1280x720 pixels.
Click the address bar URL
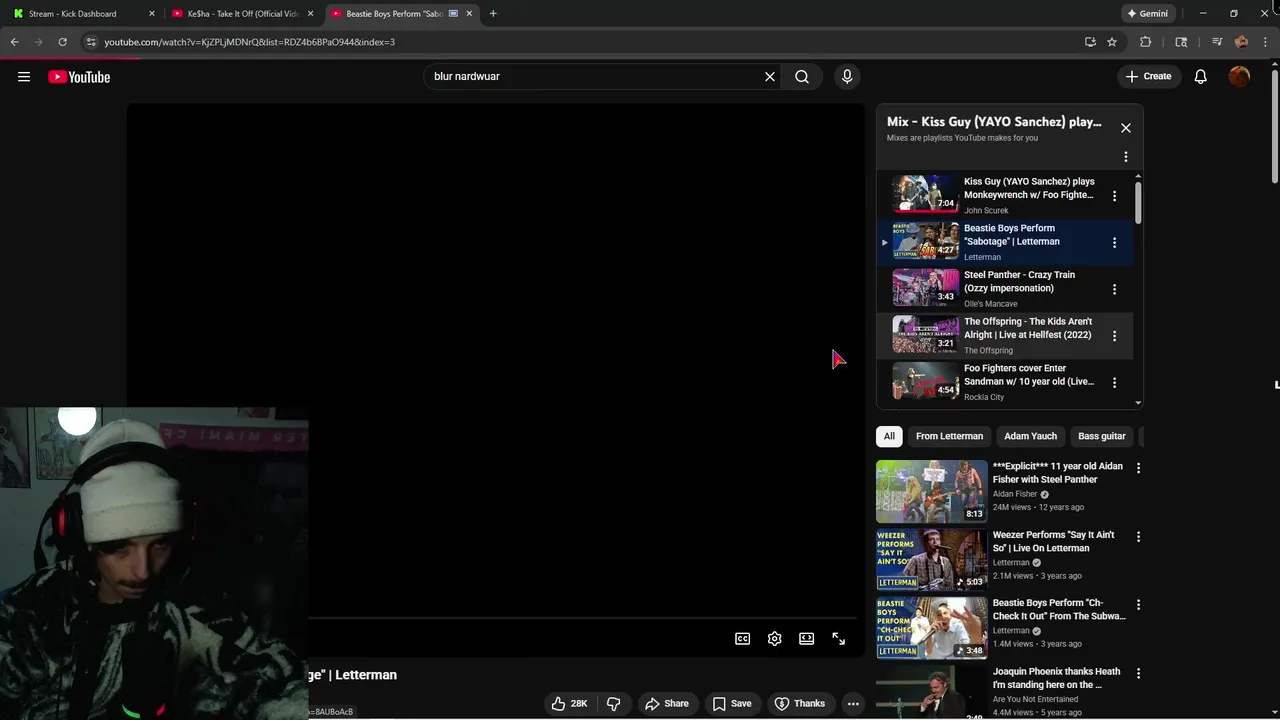click(250, 42)
